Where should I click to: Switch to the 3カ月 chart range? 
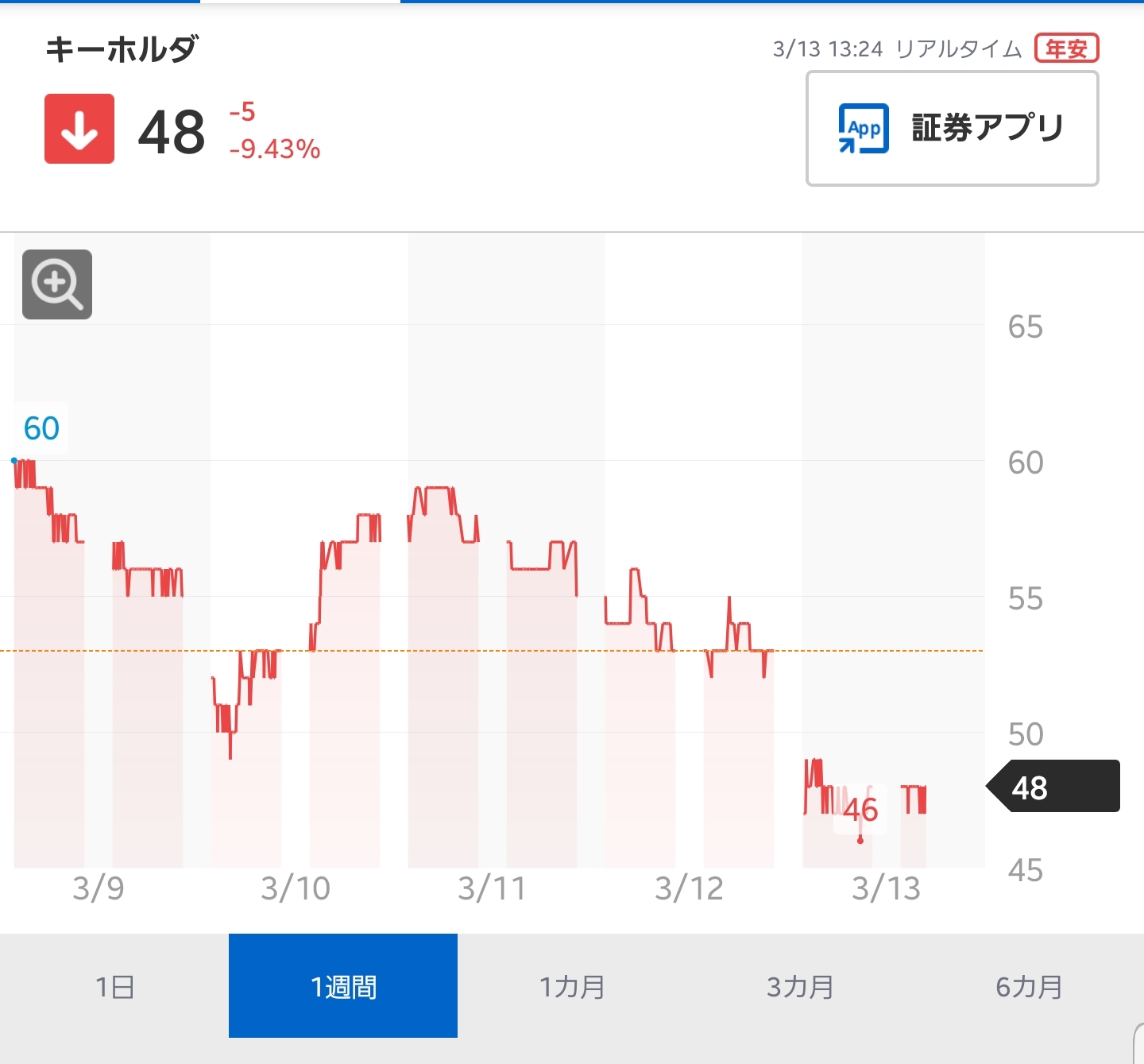coord(801,986)
